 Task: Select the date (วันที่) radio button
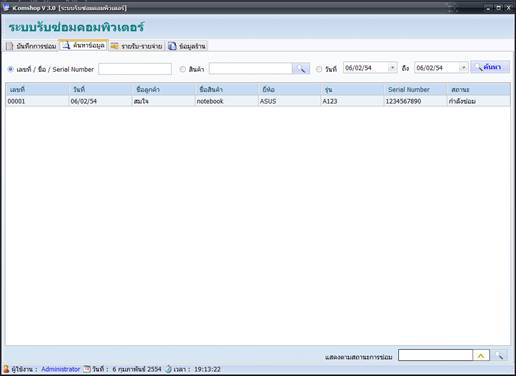coord(319,69)
